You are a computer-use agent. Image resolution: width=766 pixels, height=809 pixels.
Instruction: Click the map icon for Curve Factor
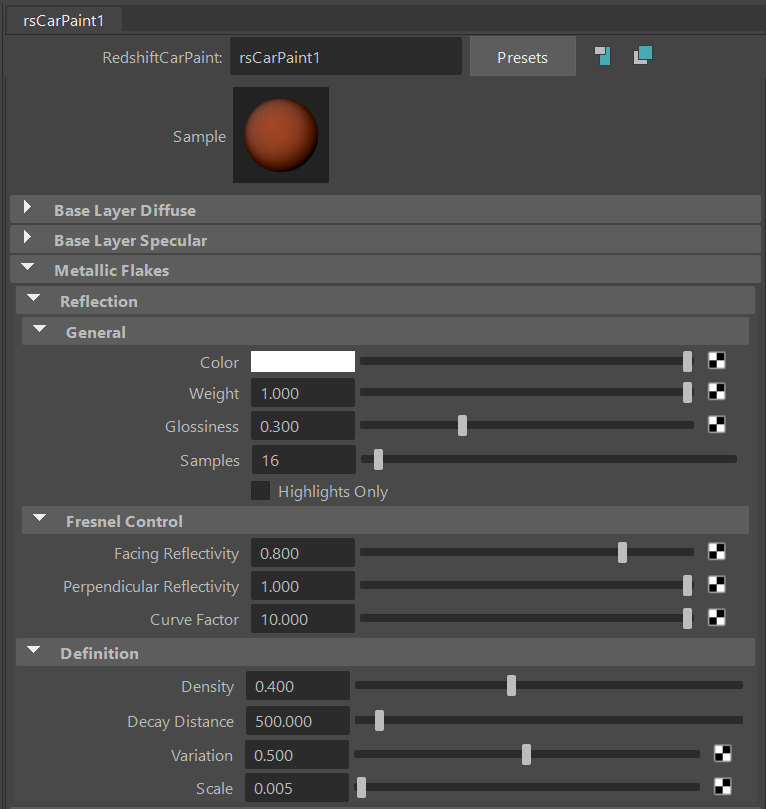click(x=716, y=618)
